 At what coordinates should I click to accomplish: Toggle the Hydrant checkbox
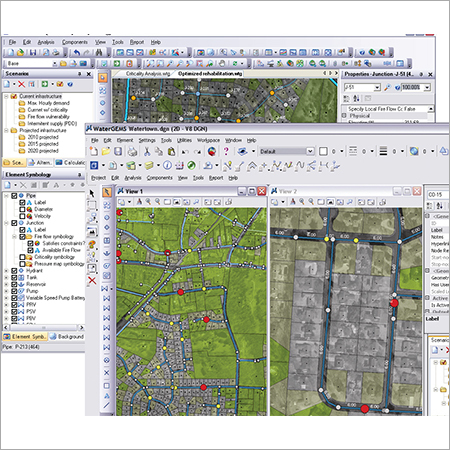pos(14,271)
